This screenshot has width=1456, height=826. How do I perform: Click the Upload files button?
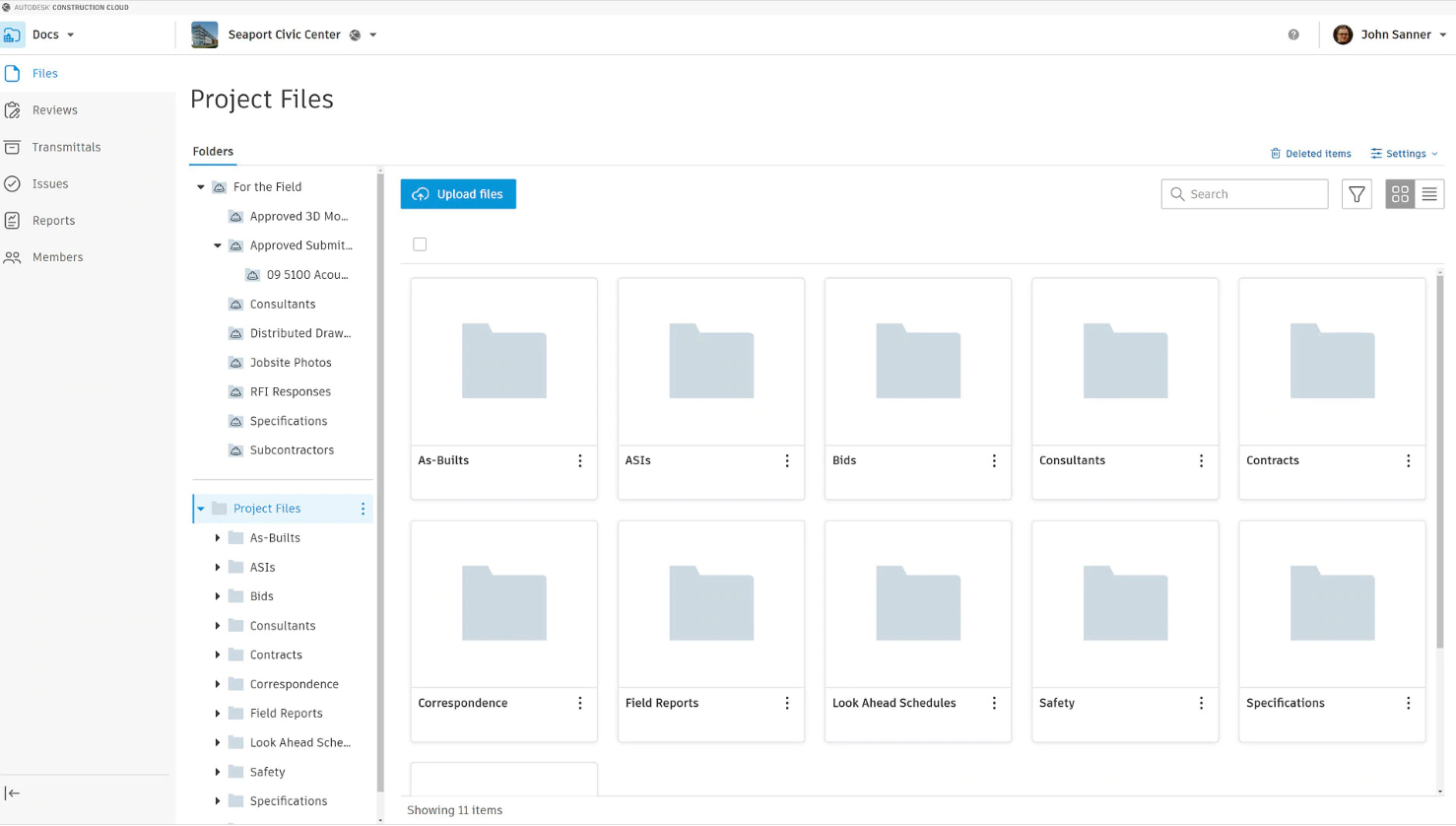tap(457, 193)
